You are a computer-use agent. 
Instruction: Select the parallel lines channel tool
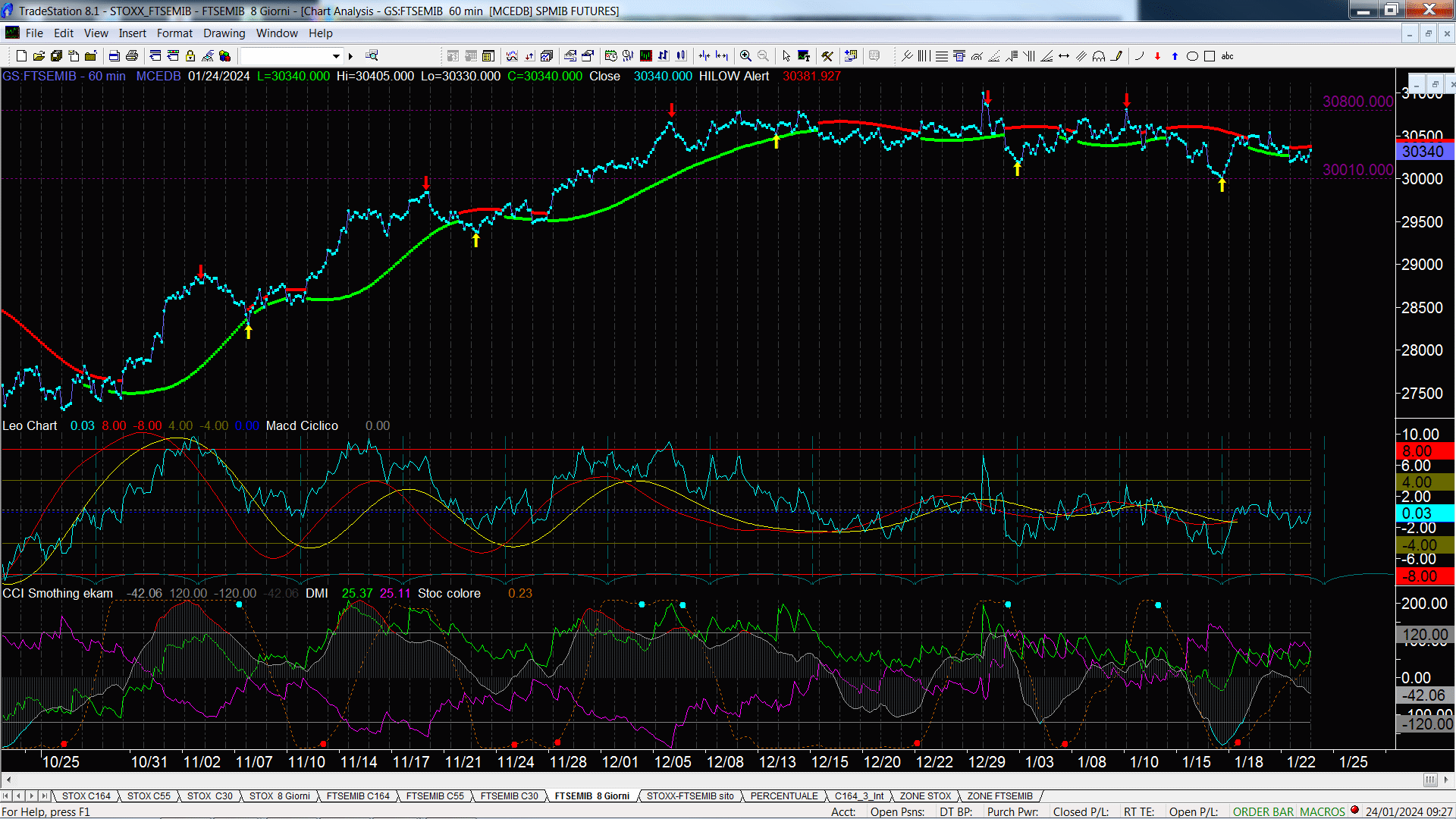click(x=1081, y=55)
